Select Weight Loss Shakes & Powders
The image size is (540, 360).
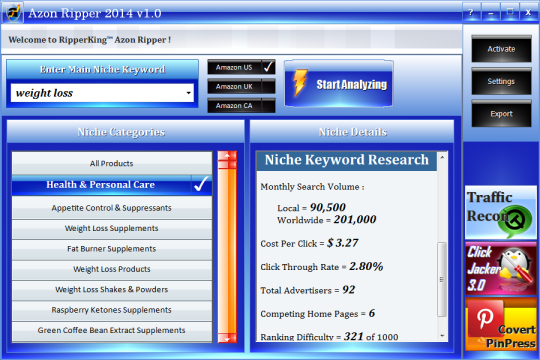(x=112, y=289)
